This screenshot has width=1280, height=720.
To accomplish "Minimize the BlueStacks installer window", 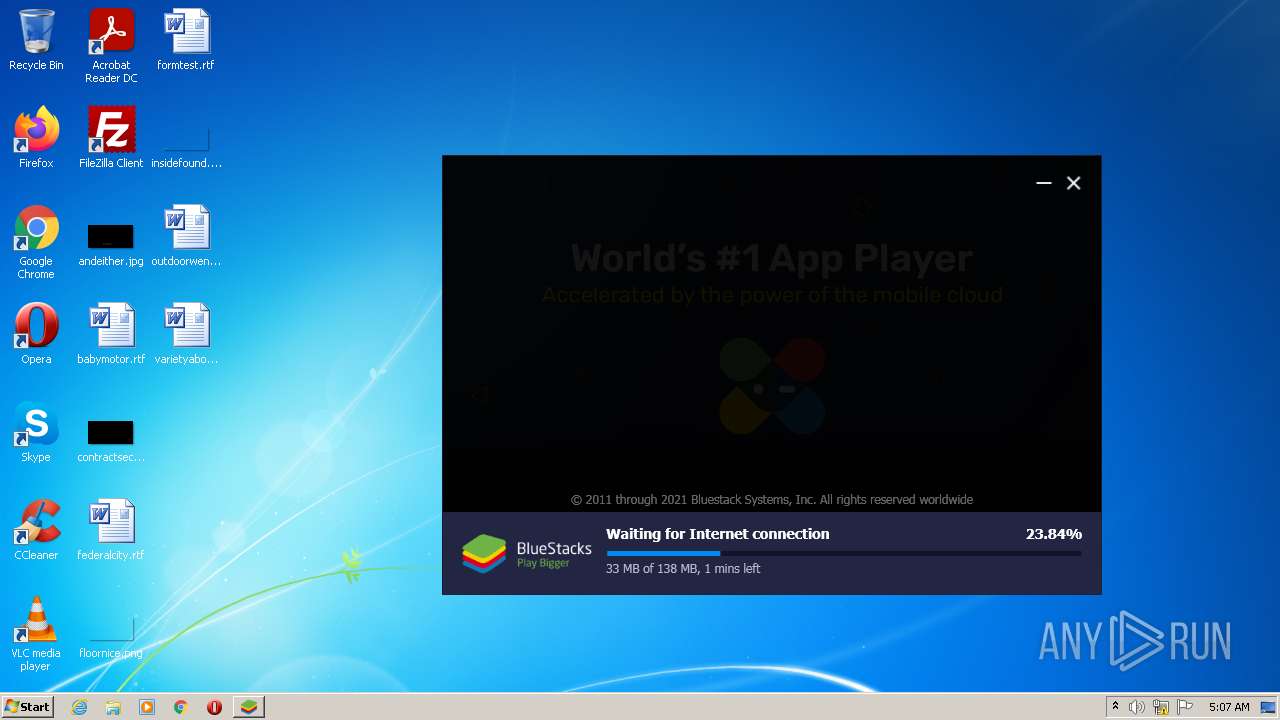I will (x=1044, y=183).
